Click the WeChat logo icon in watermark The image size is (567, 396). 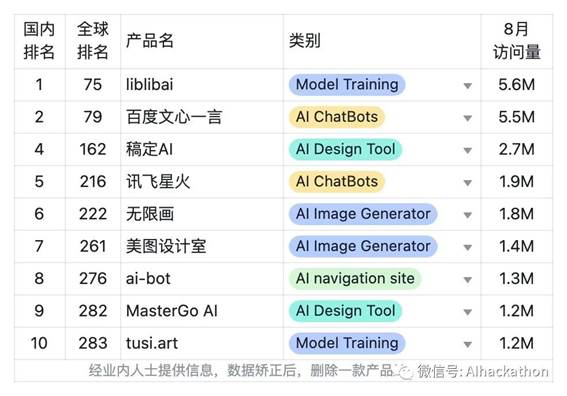coord(405,371)
